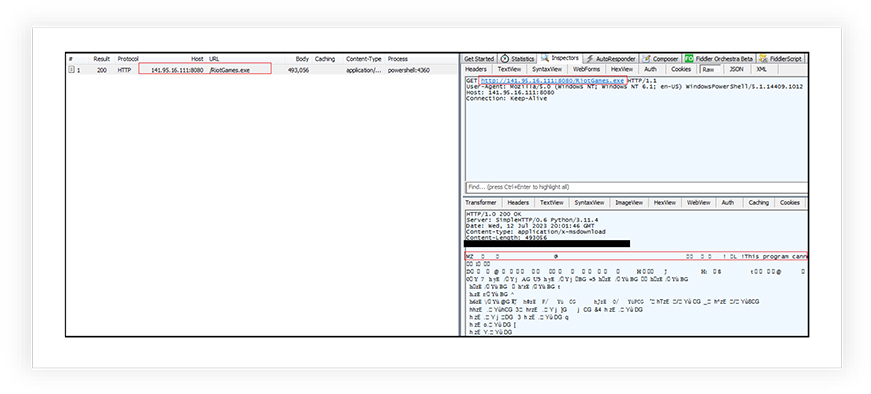
Task: Click body size 493,056 cell
Action: (x=298, y=71)
